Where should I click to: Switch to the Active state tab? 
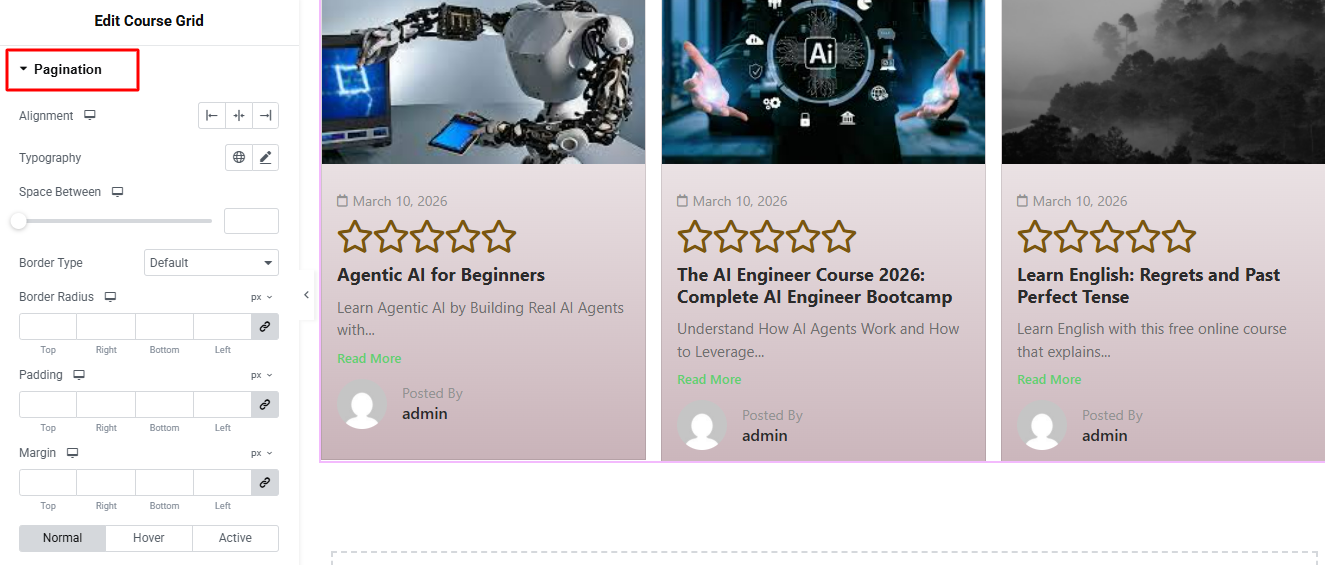point(235,538)
